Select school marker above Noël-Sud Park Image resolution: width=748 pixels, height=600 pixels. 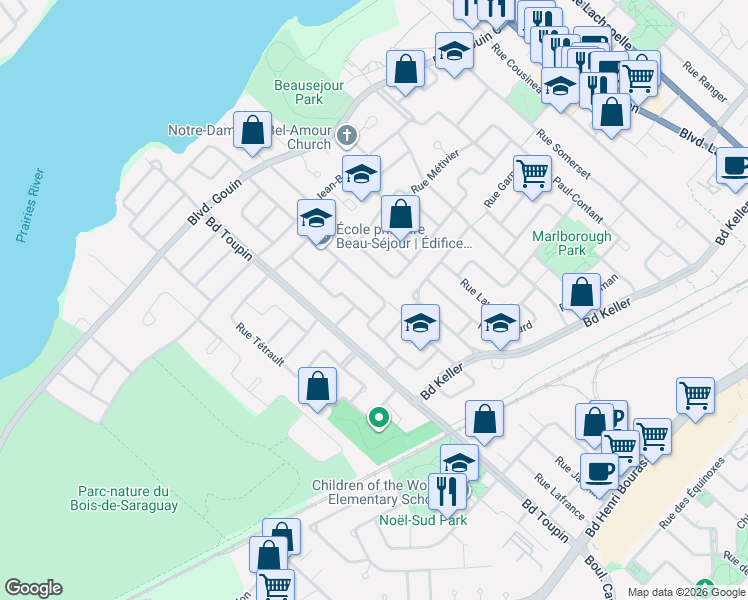tap(459, 460)
